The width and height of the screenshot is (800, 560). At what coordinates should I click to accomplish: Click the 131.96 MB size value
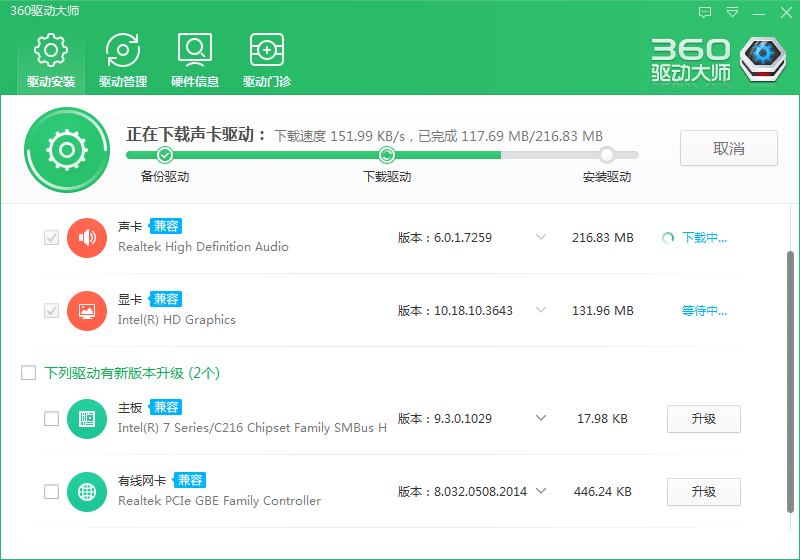pos(603,311)
